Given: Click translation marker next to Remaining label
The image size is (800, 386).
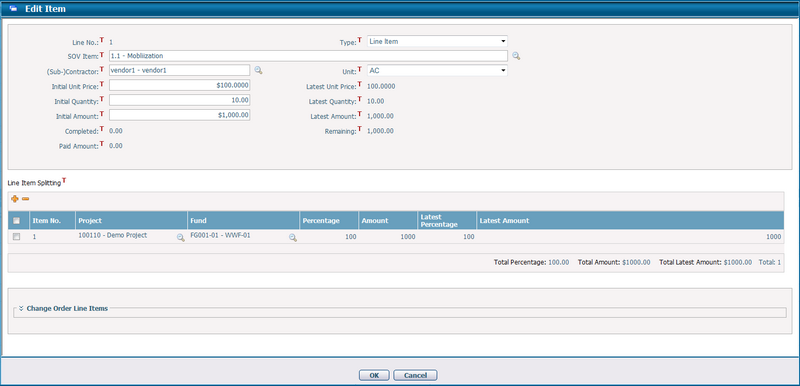Looking at the screenshot, I should (x=359, y=128).
